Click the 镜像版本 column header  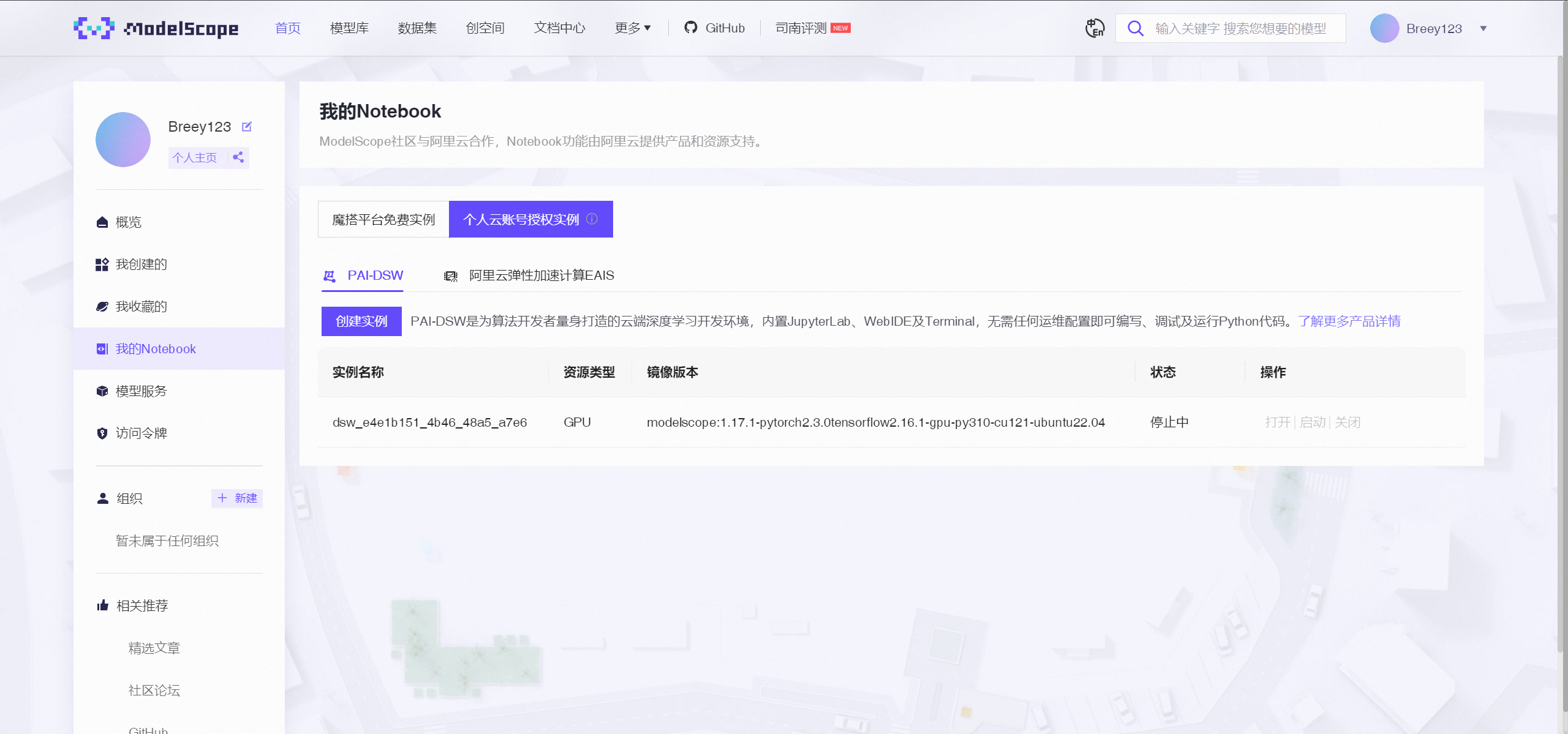673,372
